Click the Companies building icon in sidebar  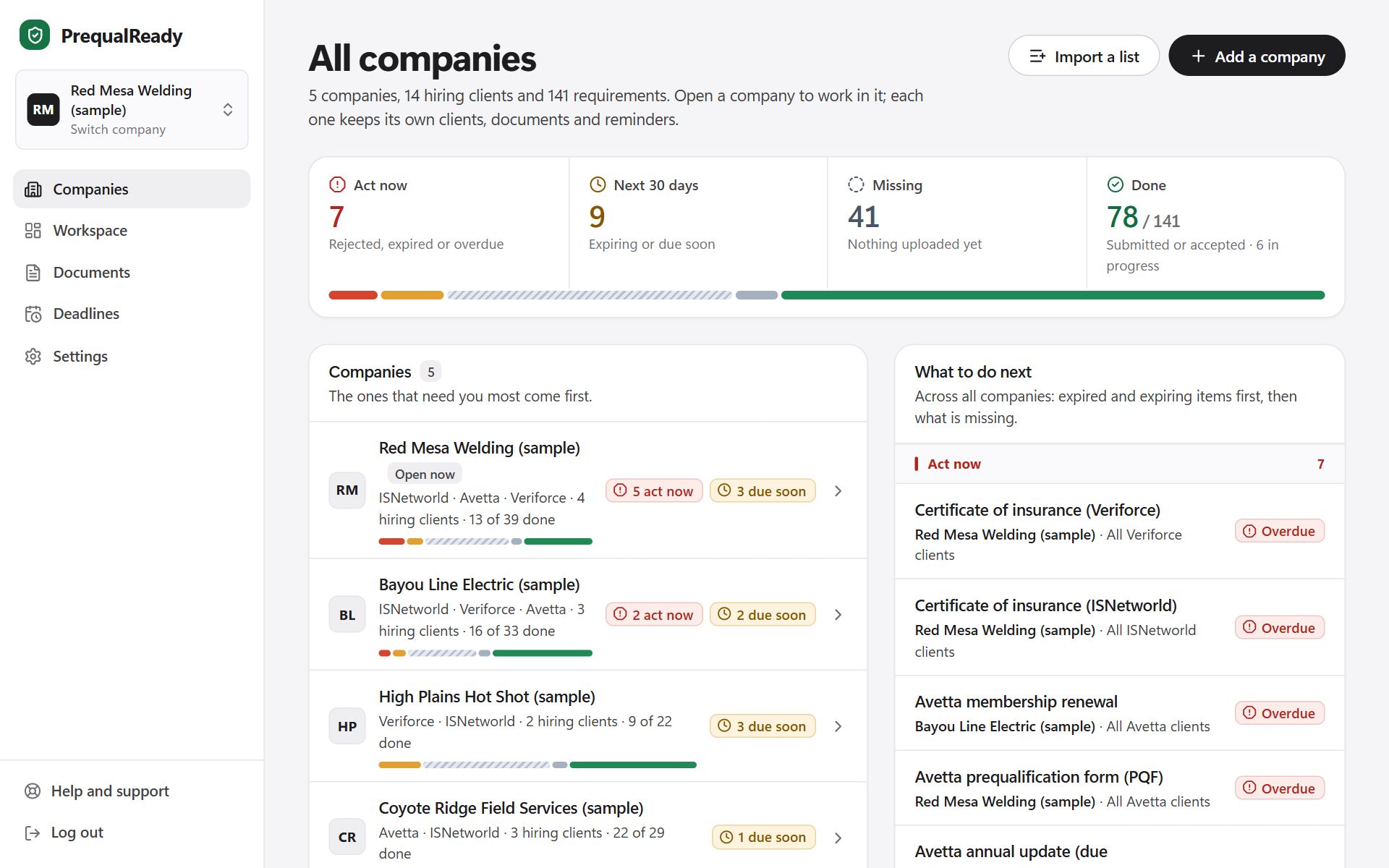click(33, 190)
